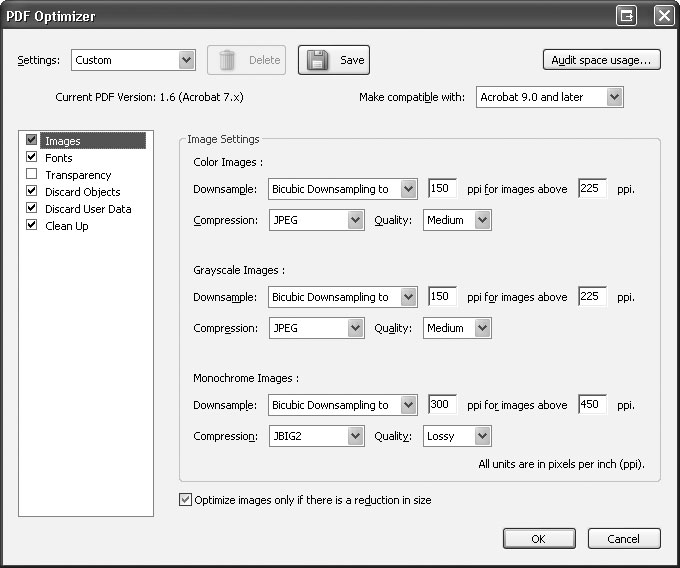
Task: Click Color Images 150 ppi input field
Action: tap(442, 189)
